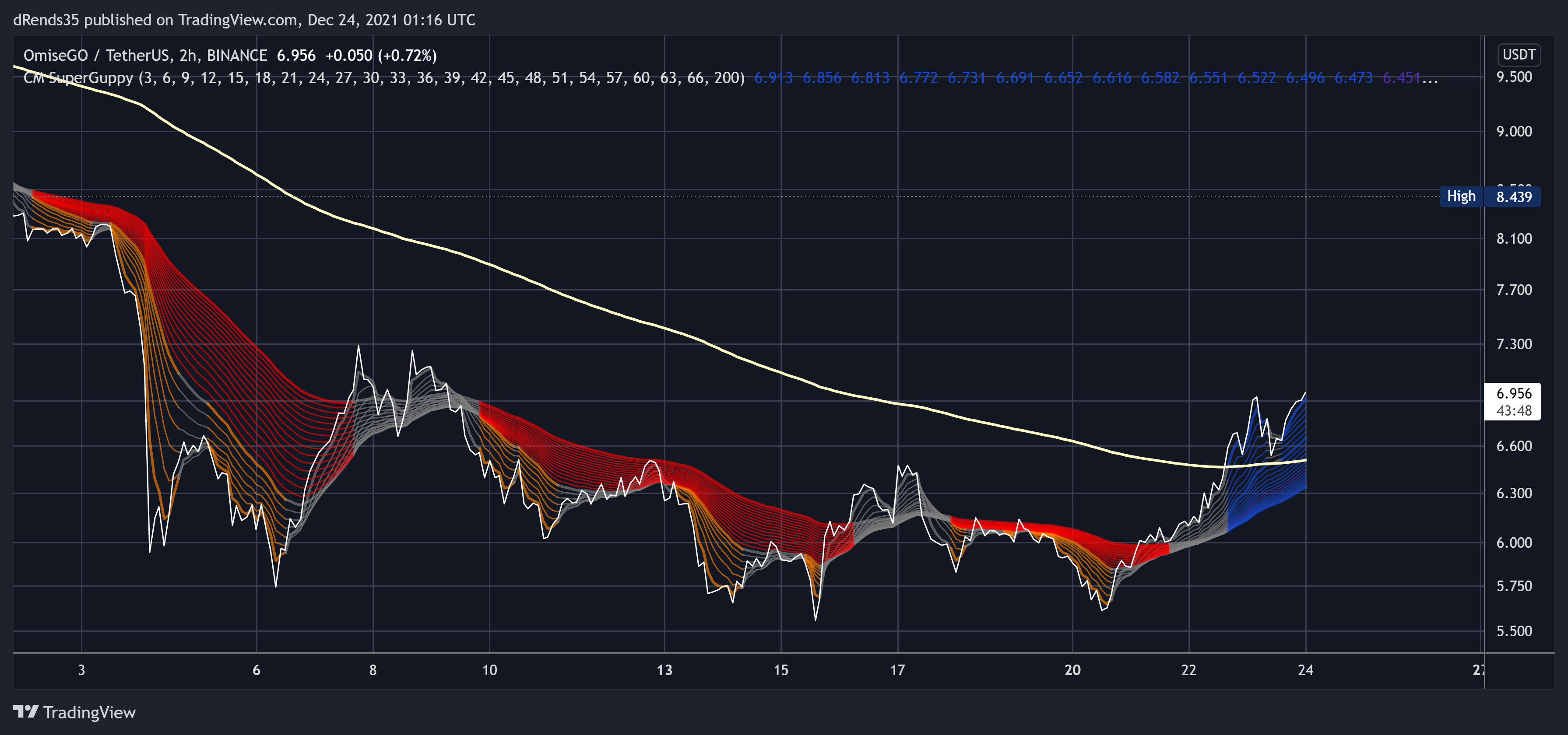Click the TradingView logo icon
1568x735 pixels.
point(25,711)
